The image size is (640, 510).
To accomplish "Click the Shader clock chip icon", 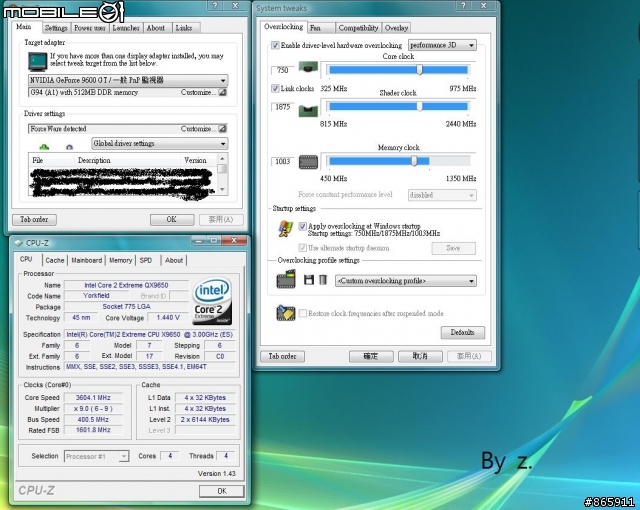I will pos(308,111).
